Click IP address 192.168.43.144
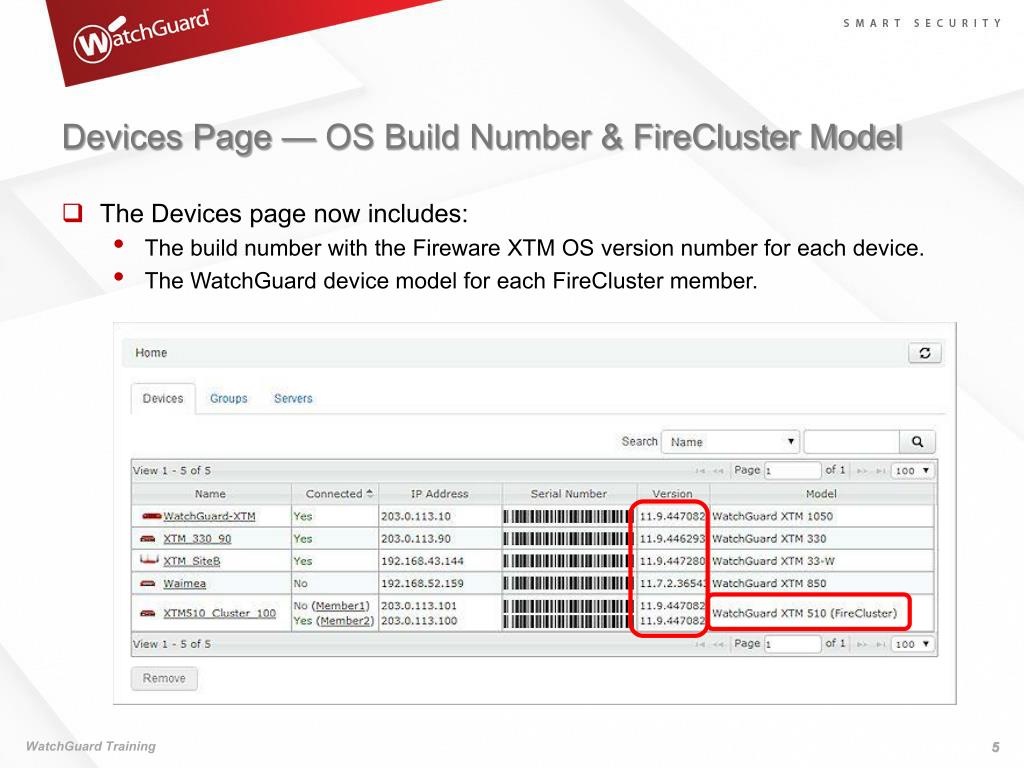This screenshot has height=768, width=1024. (423, 561)
